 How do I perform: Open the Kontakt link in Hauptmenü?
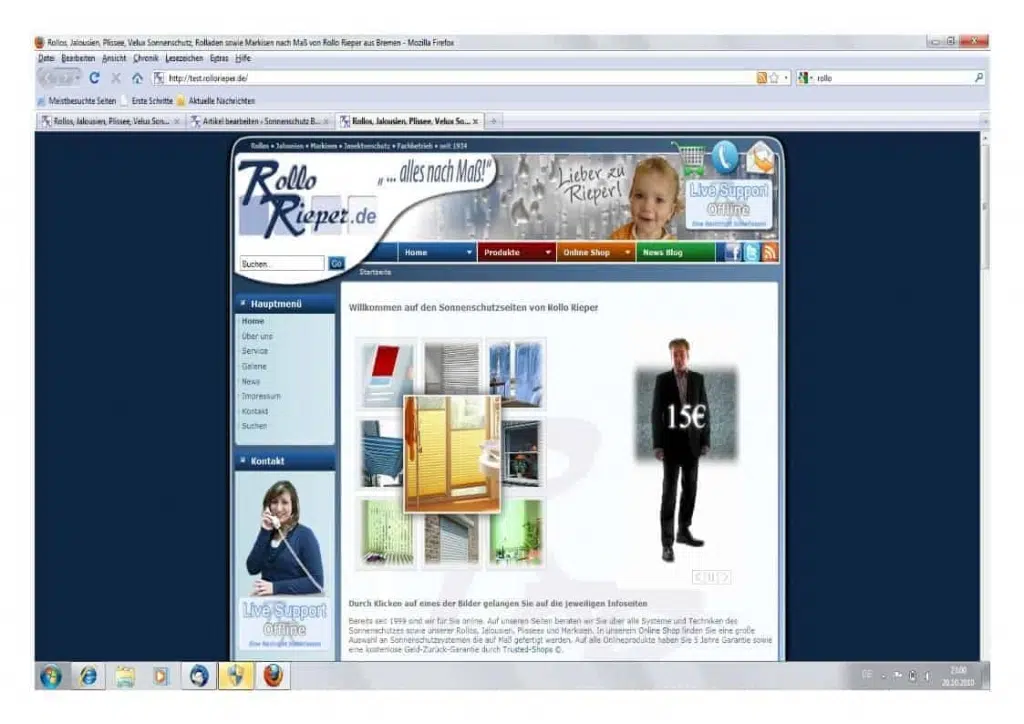click(255, 411)
